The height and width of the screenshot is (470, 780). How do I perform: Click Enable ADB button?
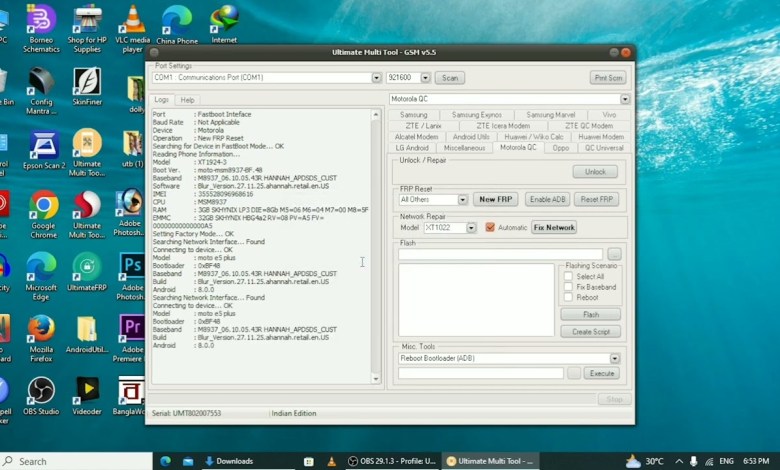tap(547, 199)
